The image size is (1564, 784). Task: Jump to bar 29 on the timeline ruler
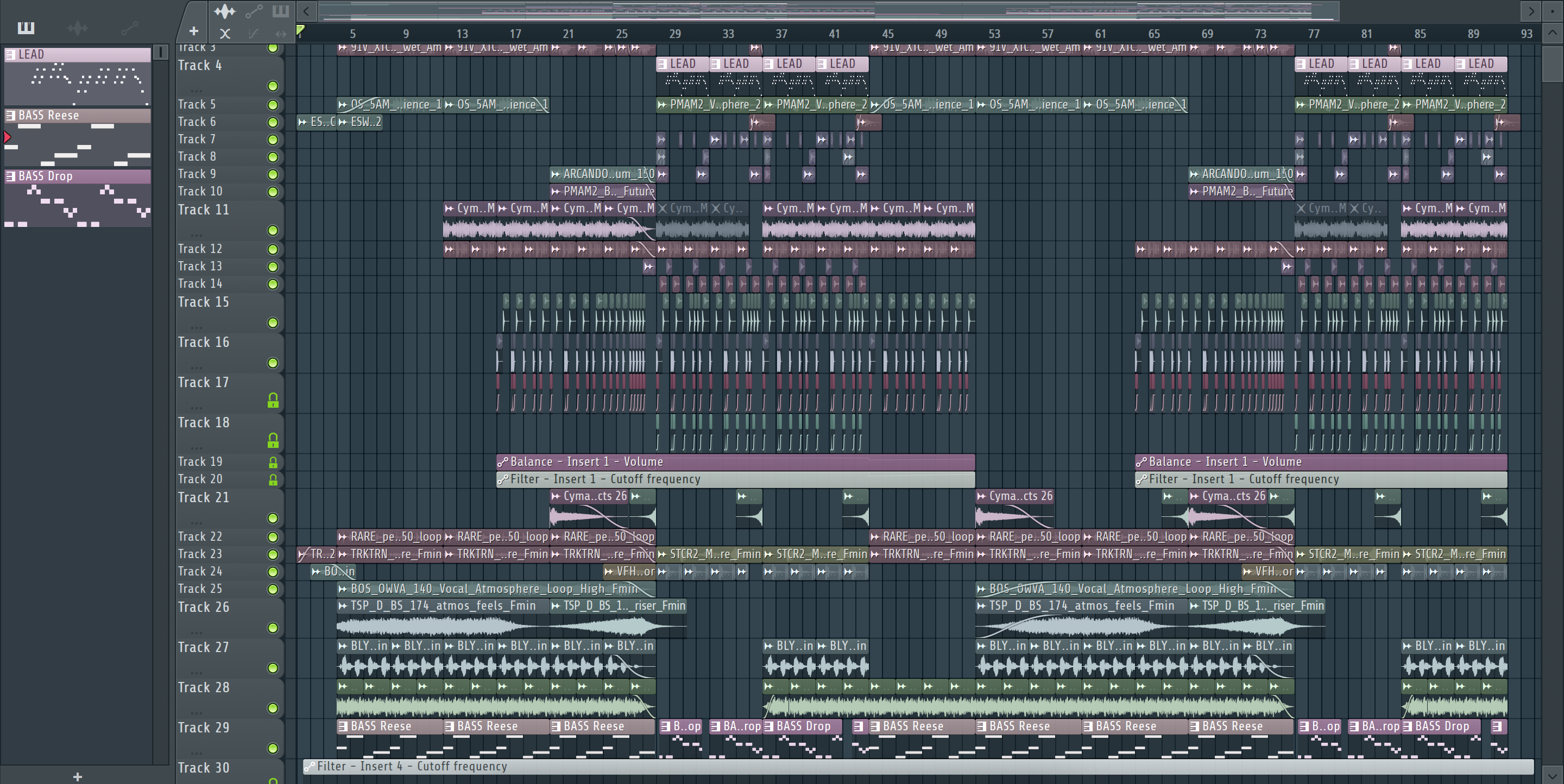675,34
